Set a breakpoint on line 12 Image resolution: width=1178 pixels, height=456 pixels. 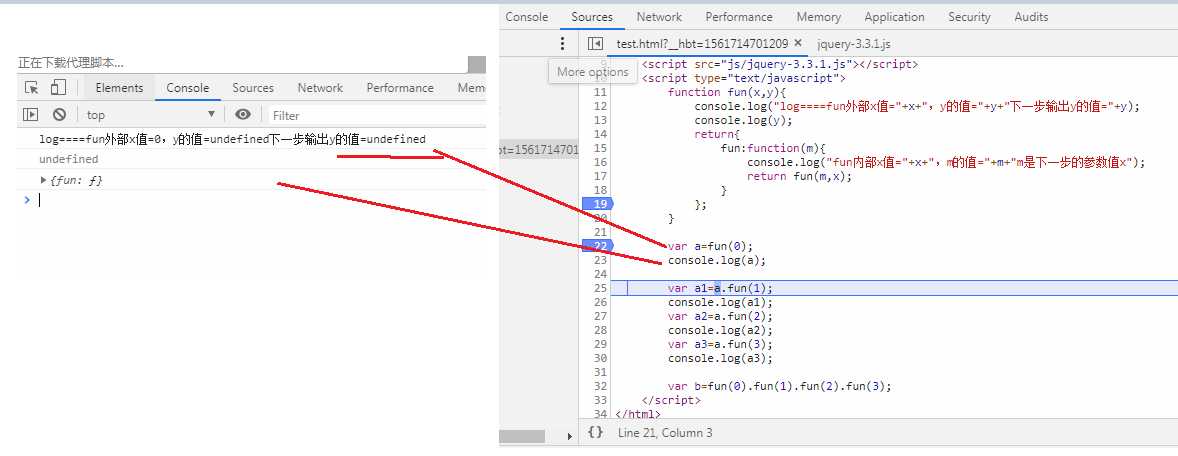click(600, 106)
